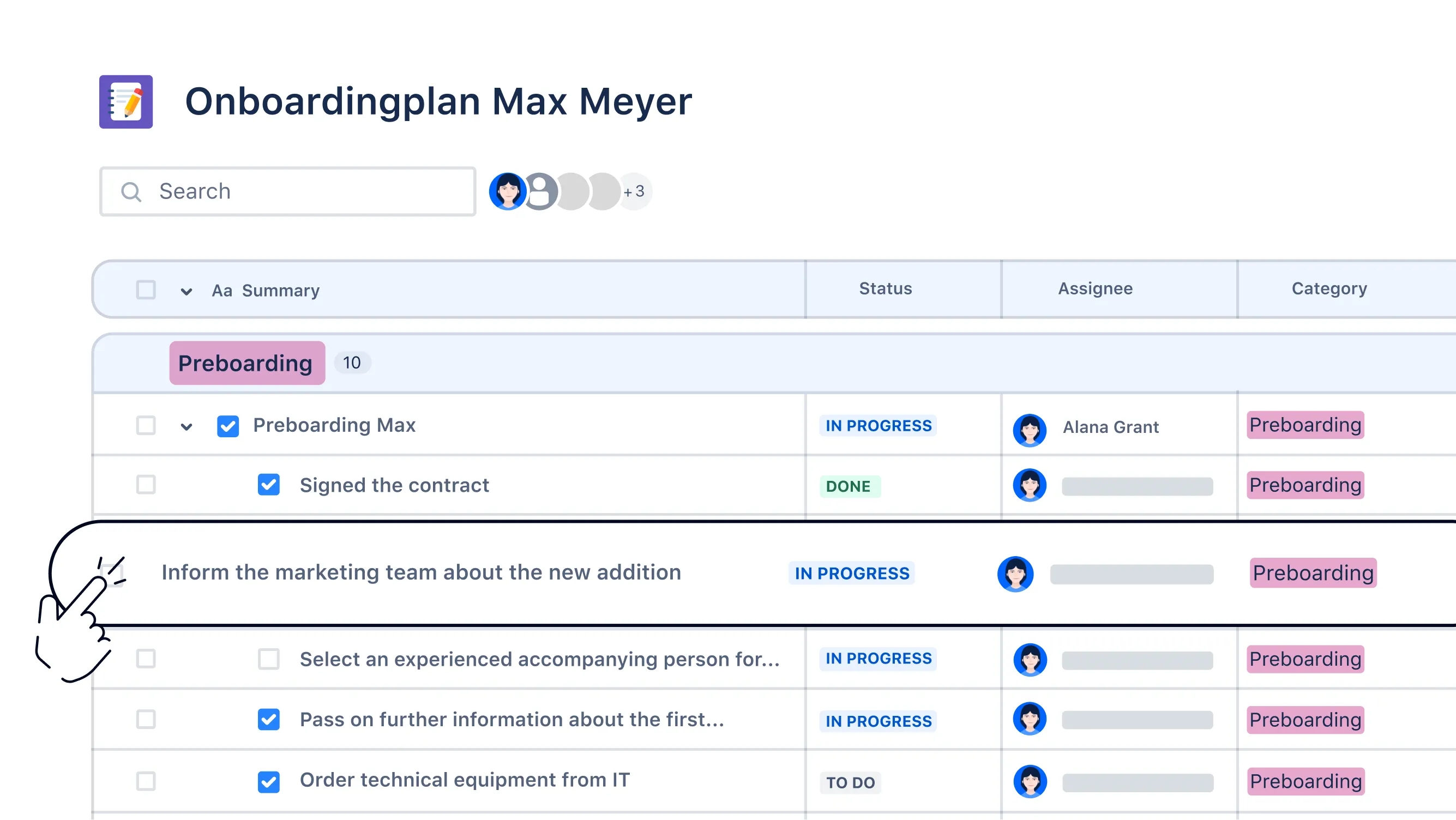Open the Order technical equipment from IT task

tap(465, 780)
